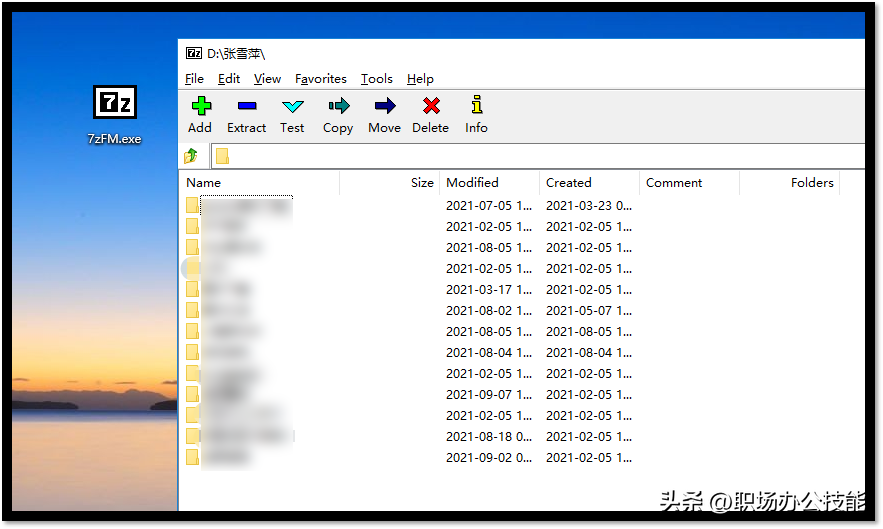883x529 pixels.
Task: Sort by the Size column header
Action: (390, 183)
